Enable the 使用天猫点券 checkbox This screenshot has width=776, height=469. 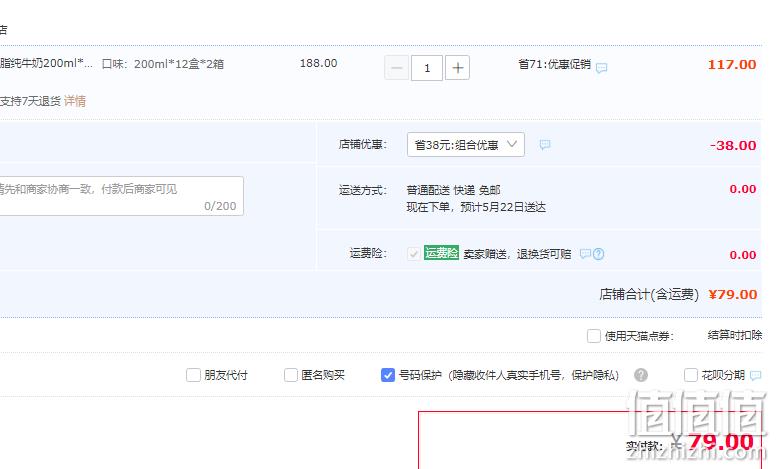tap(594, 336)
